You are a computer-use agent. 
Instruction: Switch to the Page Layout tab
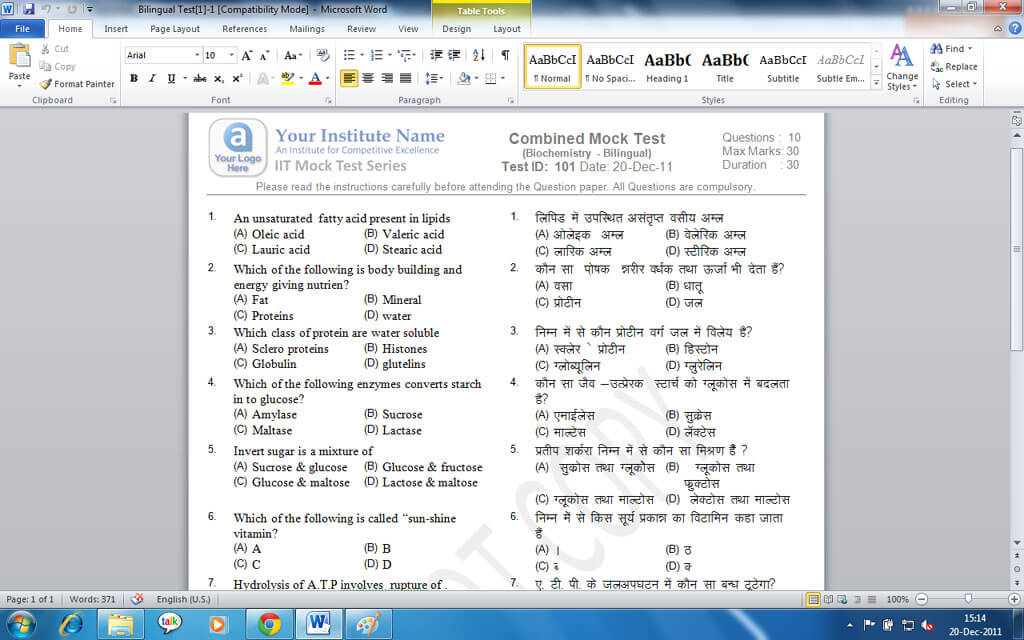(175, 29)
